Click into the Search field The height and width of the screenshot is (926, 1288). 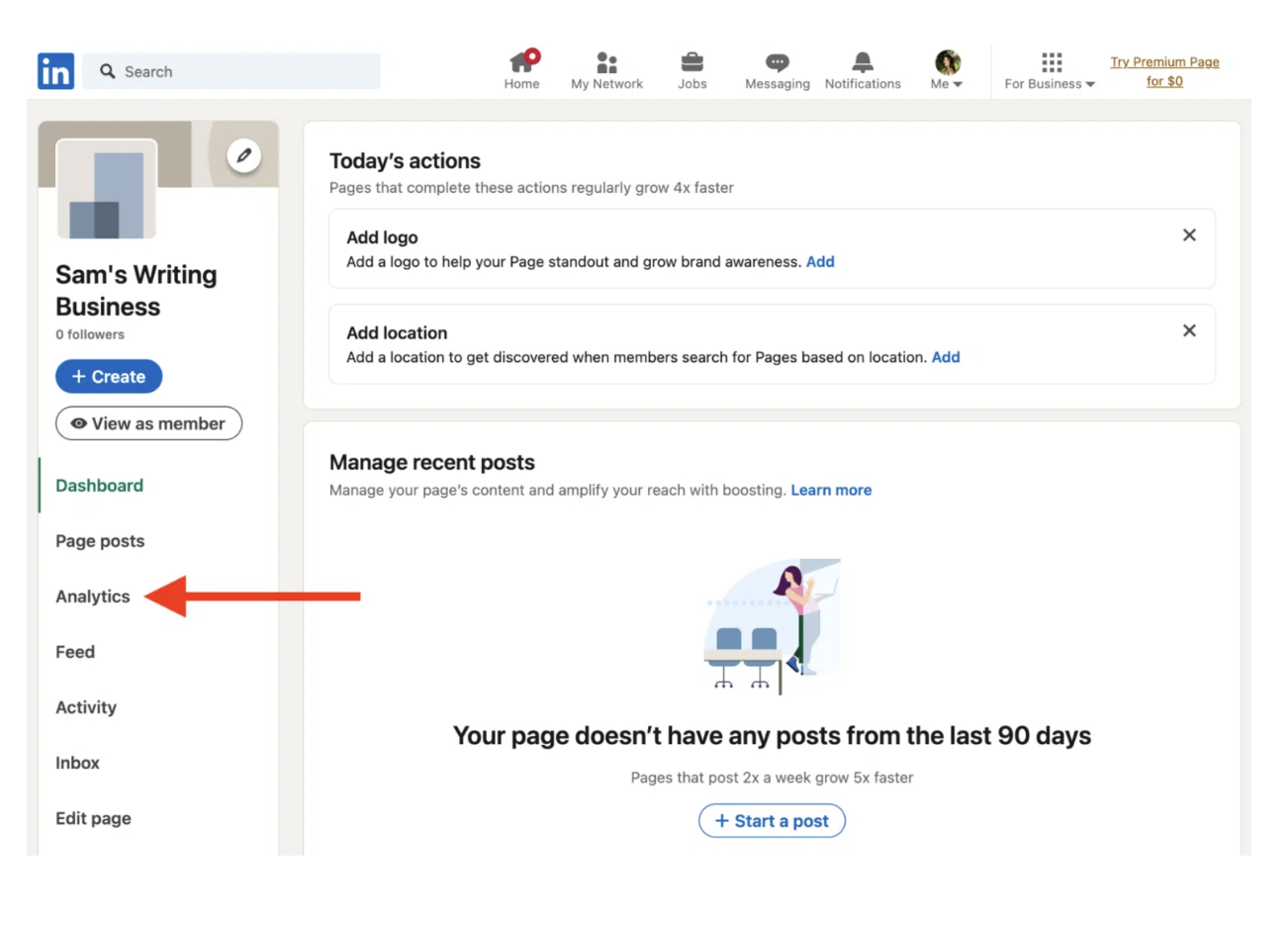[237, 71]
